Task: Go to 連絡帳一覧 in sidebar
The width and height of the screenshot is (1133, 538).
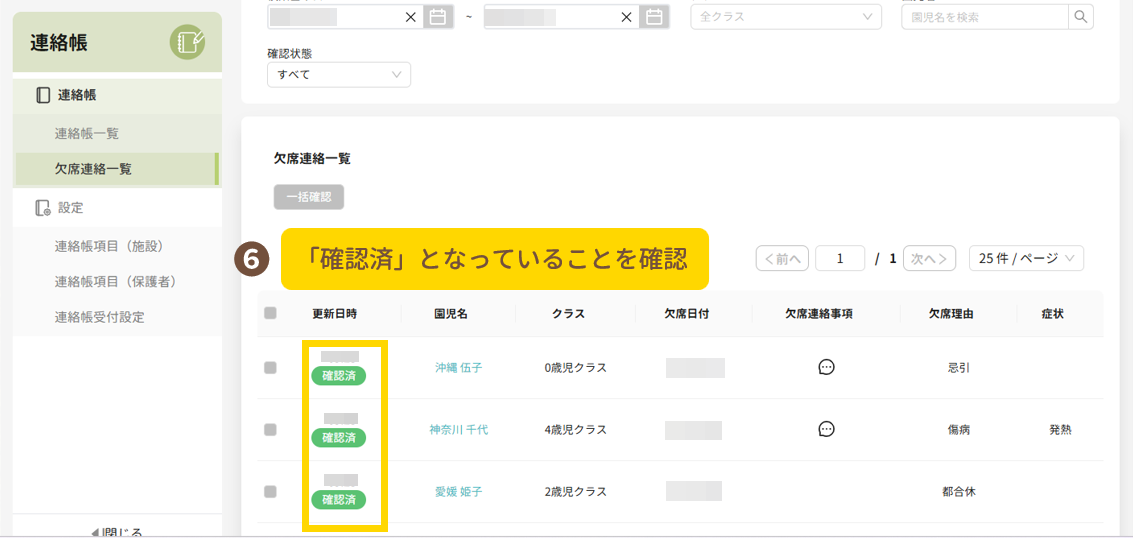Action: click(87, 133)
